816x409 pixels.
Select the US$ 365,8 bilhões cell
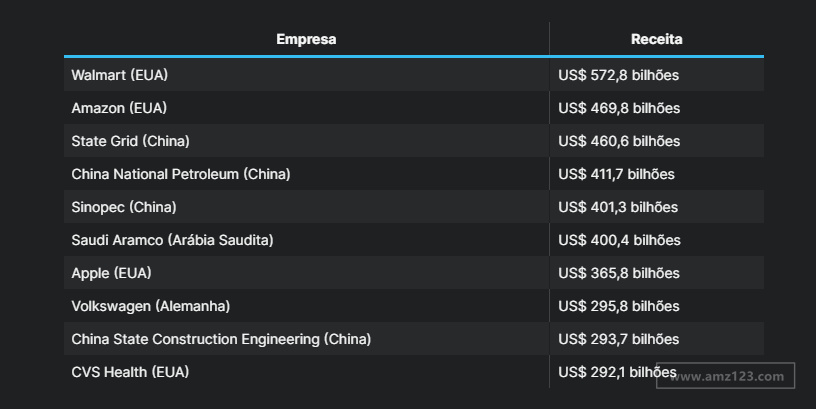pyautogui.click(x=619, y=273)
